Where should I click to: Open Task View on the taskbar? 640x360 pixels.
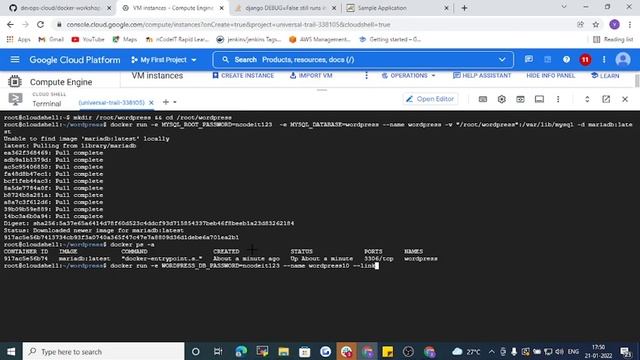coord(218,351)
